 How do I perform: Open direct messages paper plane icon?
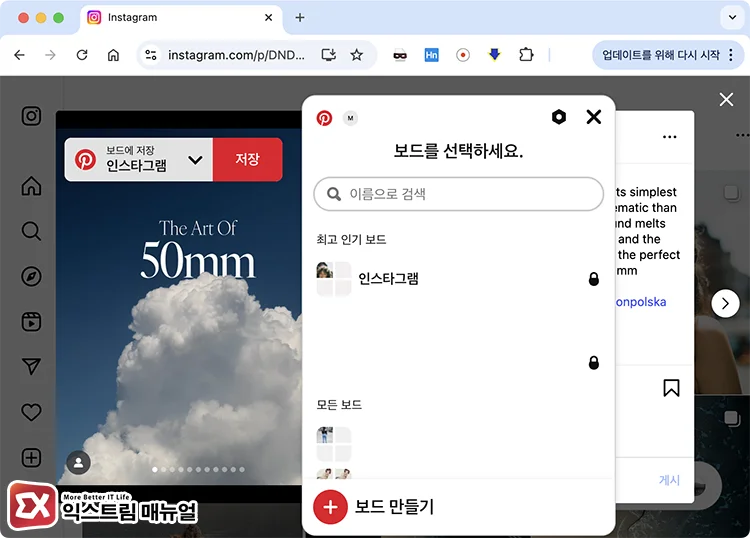click(x=32, y=367)
